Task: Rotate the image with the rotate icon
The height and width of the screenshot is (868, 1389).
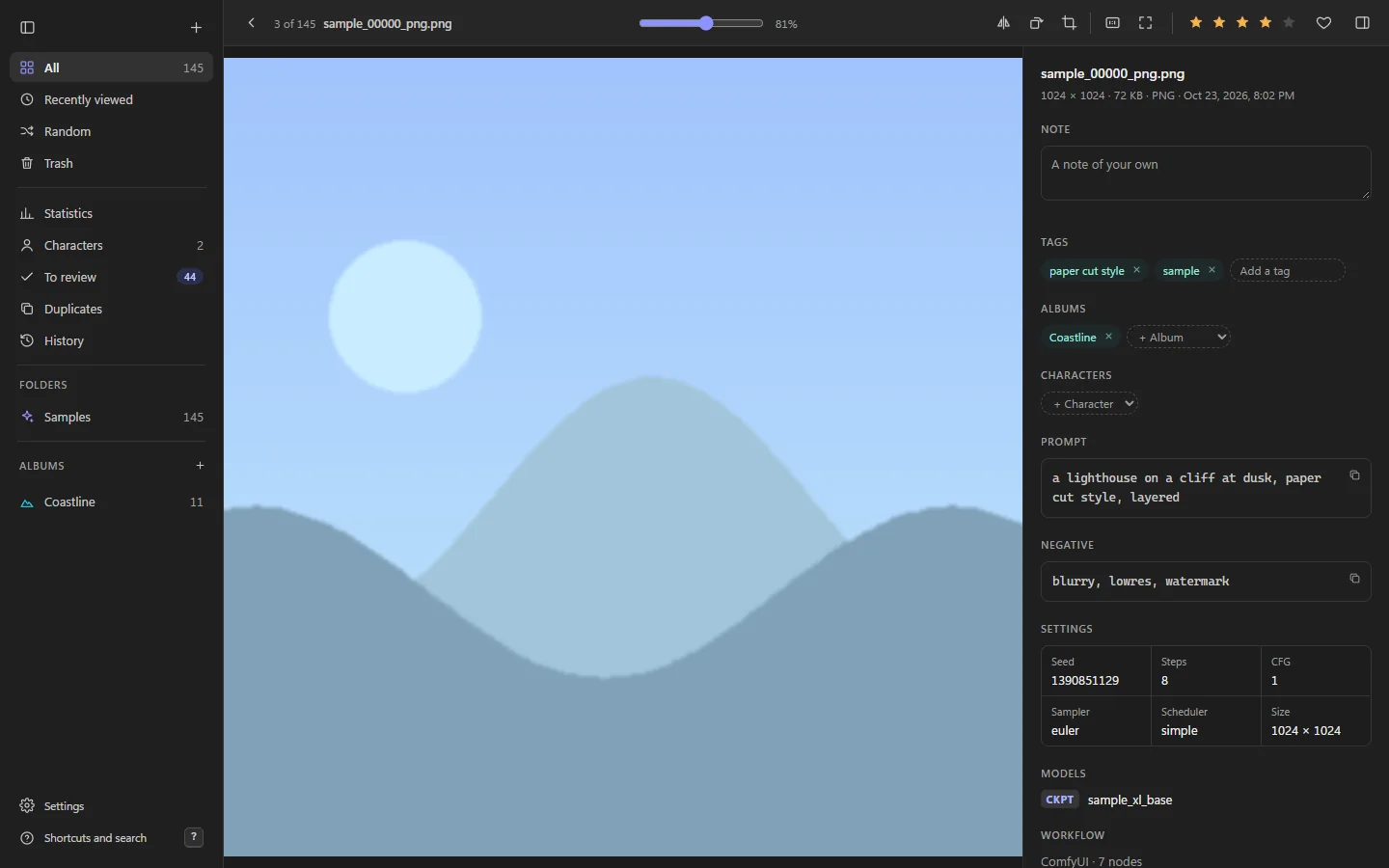Action: 1036,23
